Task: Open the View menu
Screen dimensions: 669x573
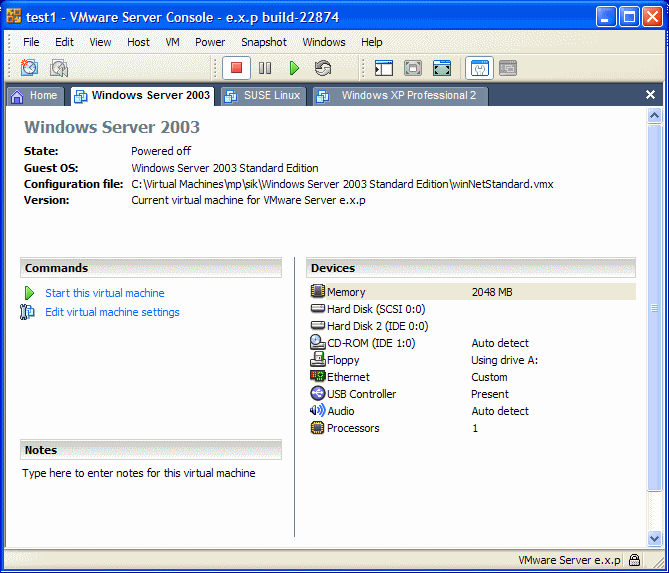Action: (100, 42)
